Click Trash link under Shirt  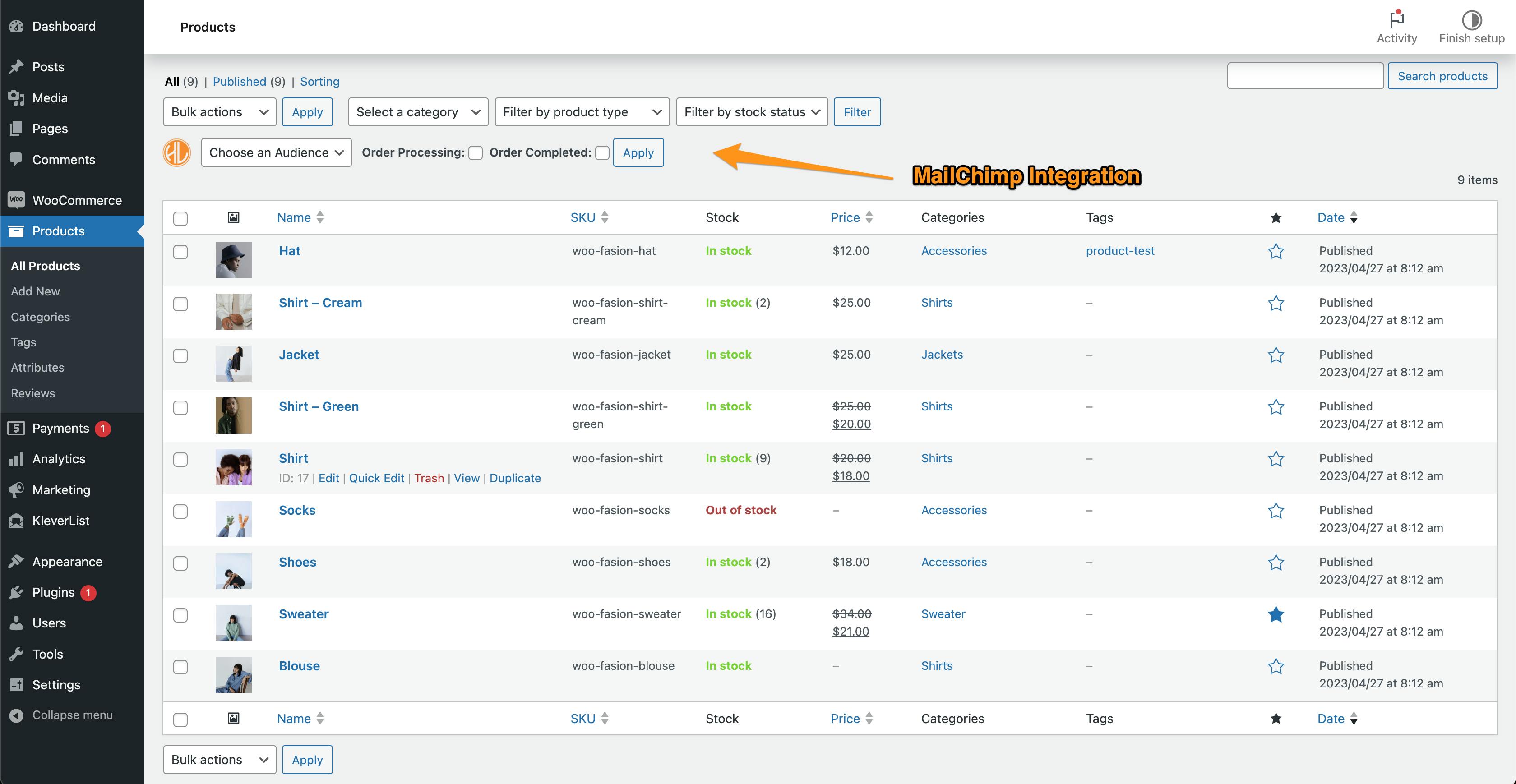pos(429,478)
